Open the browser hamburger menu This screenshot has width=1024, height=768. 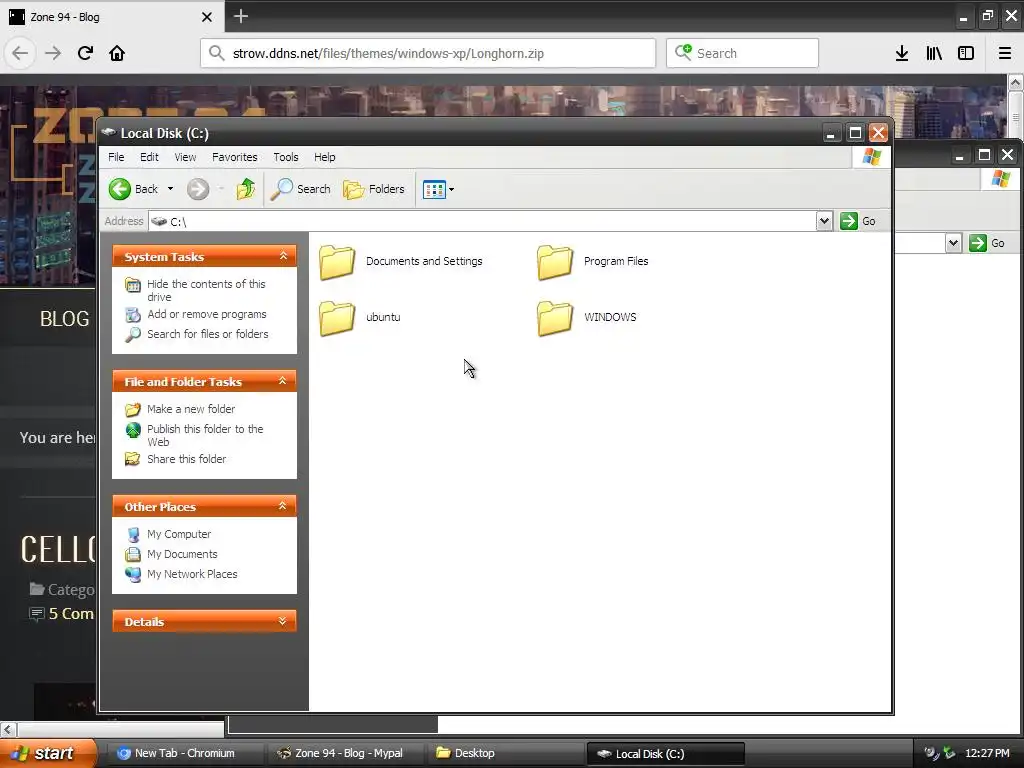tap(1004, 54)
